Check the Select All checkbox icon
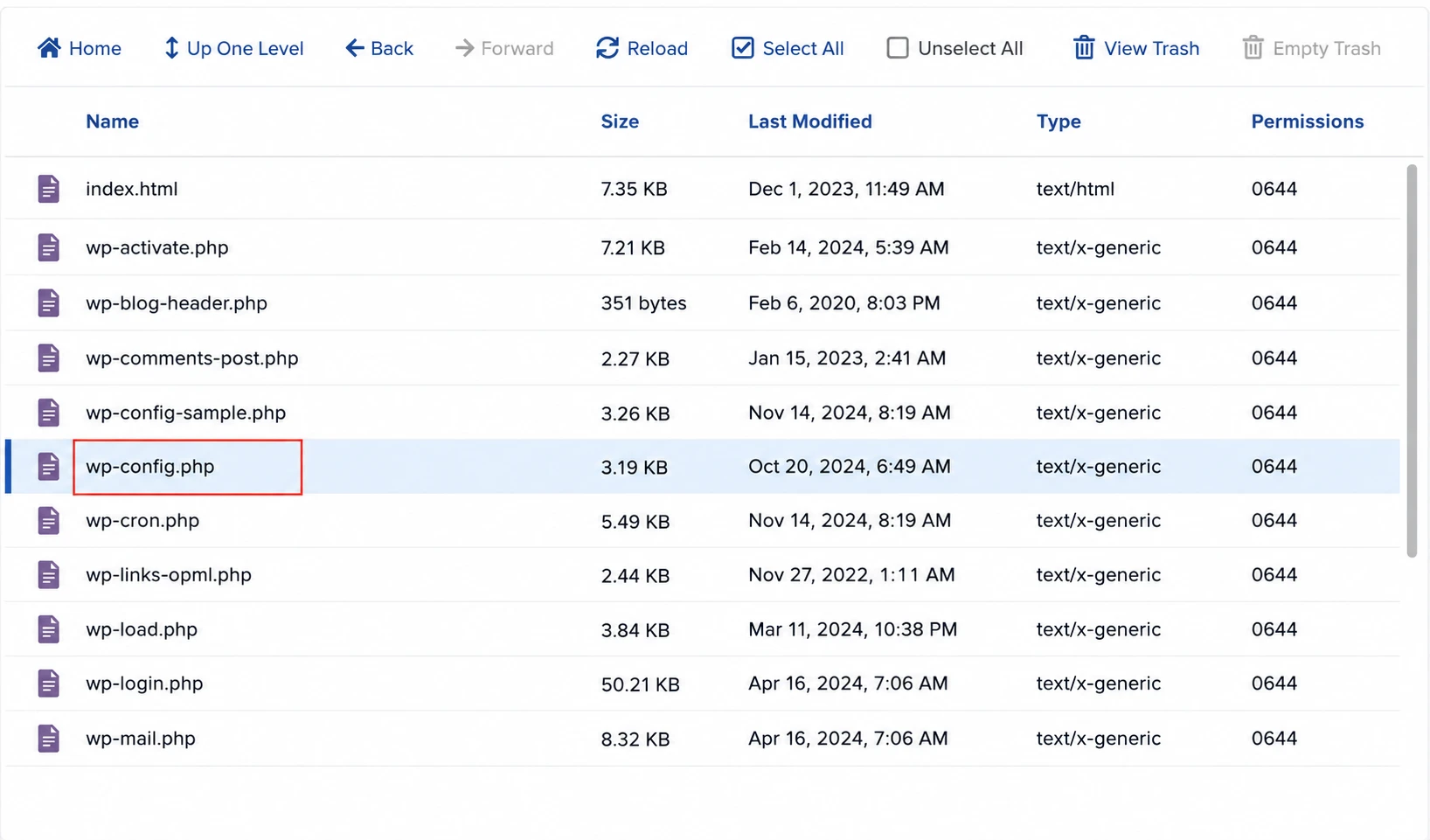Viewport: 1430px width, 840px height. [x=743, y=48]
